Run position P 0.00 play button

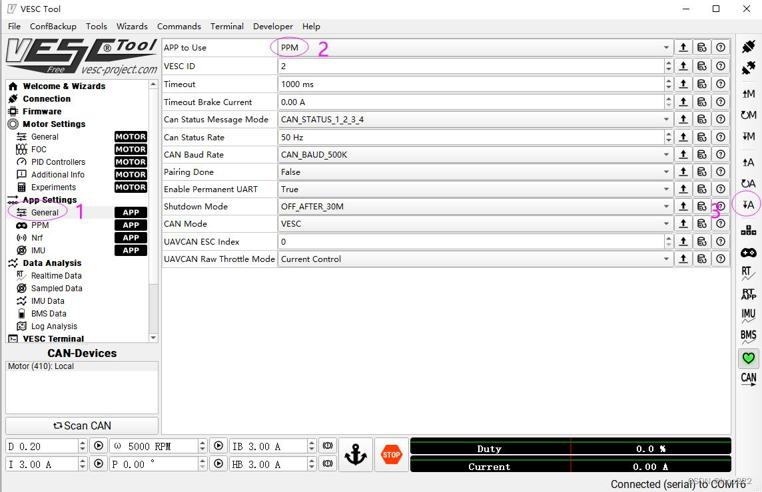pyautogui.click(x=218, y=464)
